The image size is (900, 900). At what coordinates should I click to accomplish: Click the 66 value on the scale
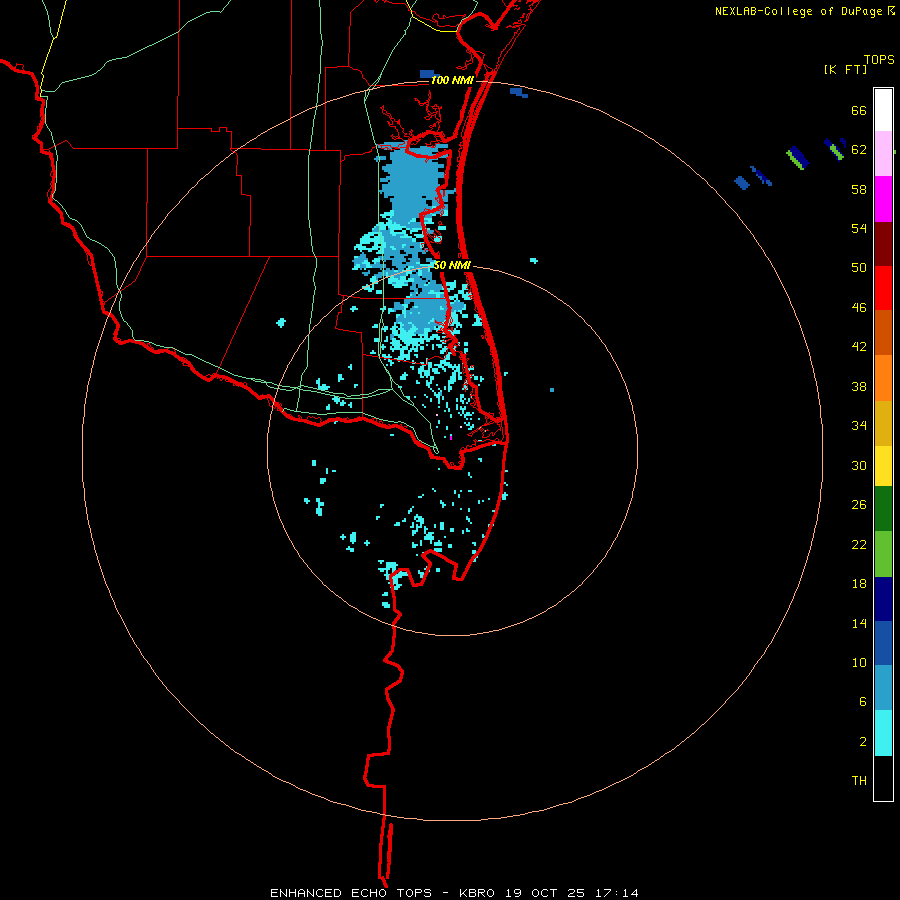859,110
